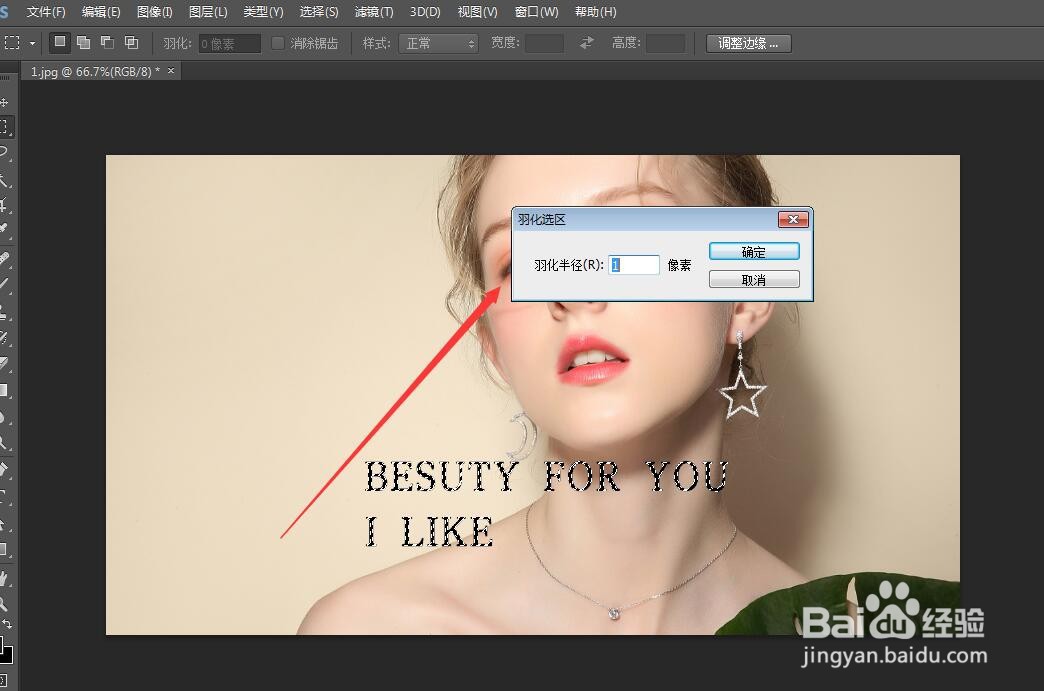Click the 羽化半径(R) value field

click(633, 265)
